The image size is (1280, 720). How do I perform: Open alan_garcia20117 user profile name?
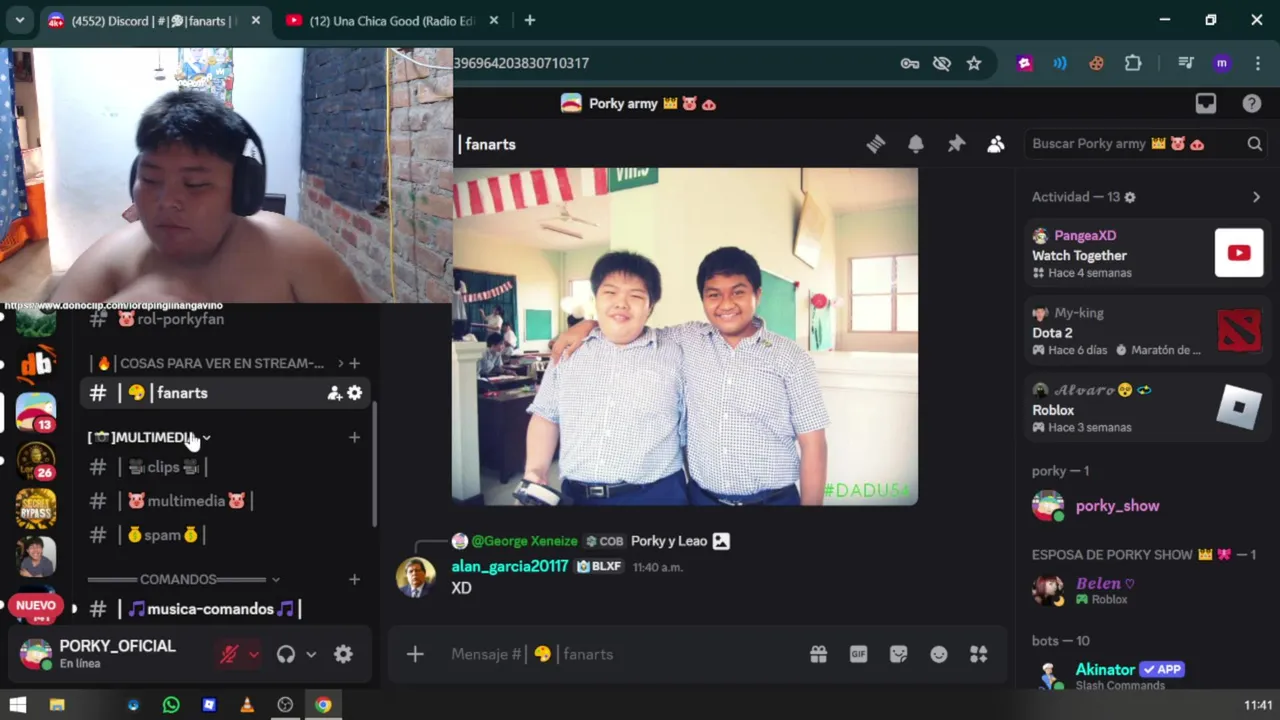[510, 566]
